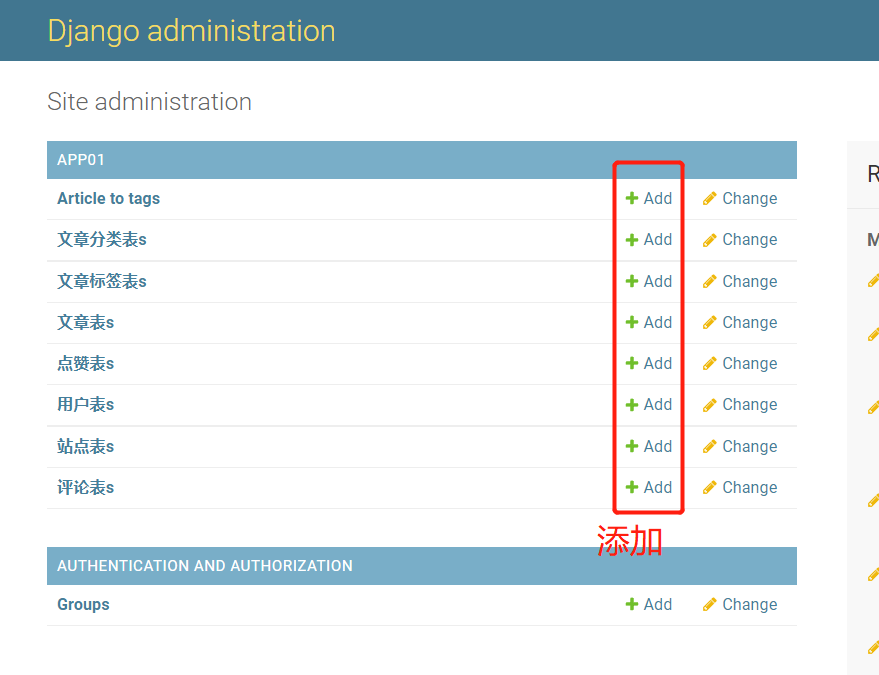The height and width of the screenshot is (675, 879).
Task: Click Add text link for 站点表s
Action: 658,446
